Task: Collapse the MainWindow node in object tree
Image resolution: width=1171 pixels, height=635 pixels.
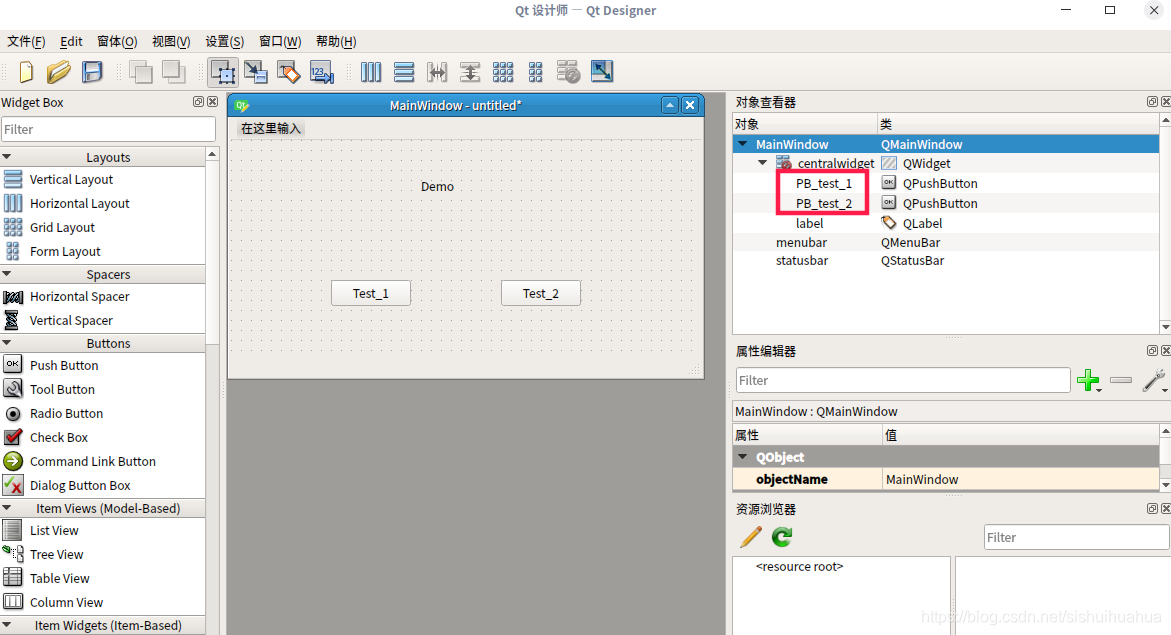Action: pos(742,144)
